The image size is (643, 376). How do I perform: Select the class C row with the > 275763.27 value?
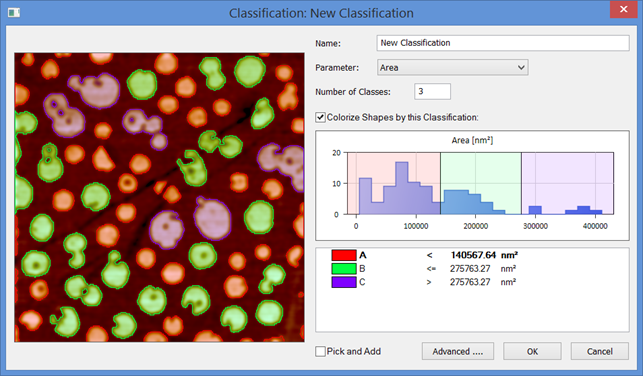pyautogui.click(x=472, y=282)
